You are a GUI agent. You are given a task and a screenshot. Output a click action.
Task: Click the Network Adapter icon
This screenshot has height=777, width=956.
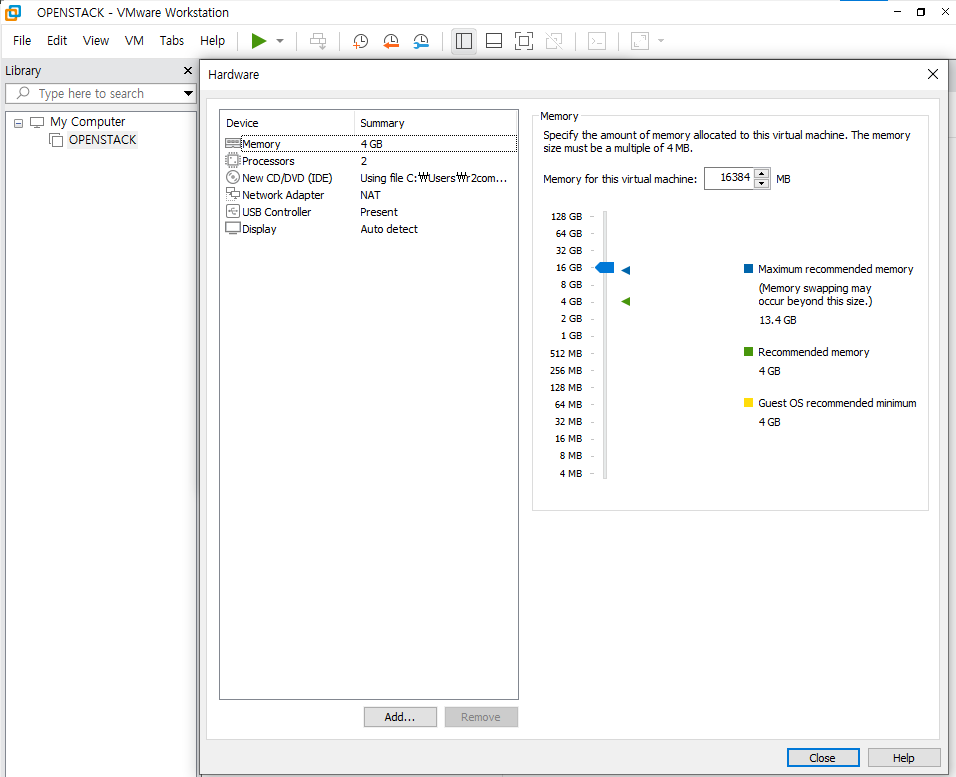[x=232, y=194]
